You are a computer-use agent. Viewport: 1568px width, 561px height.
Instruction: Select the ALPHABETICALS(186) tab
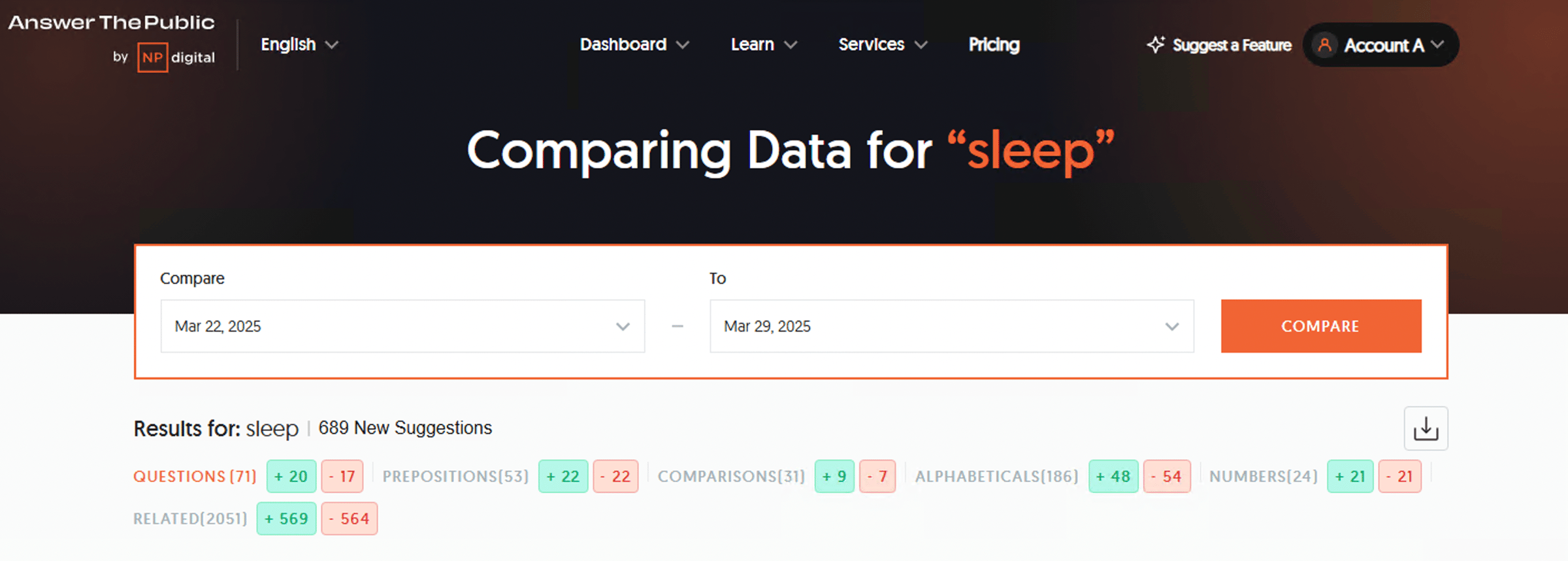996,477
